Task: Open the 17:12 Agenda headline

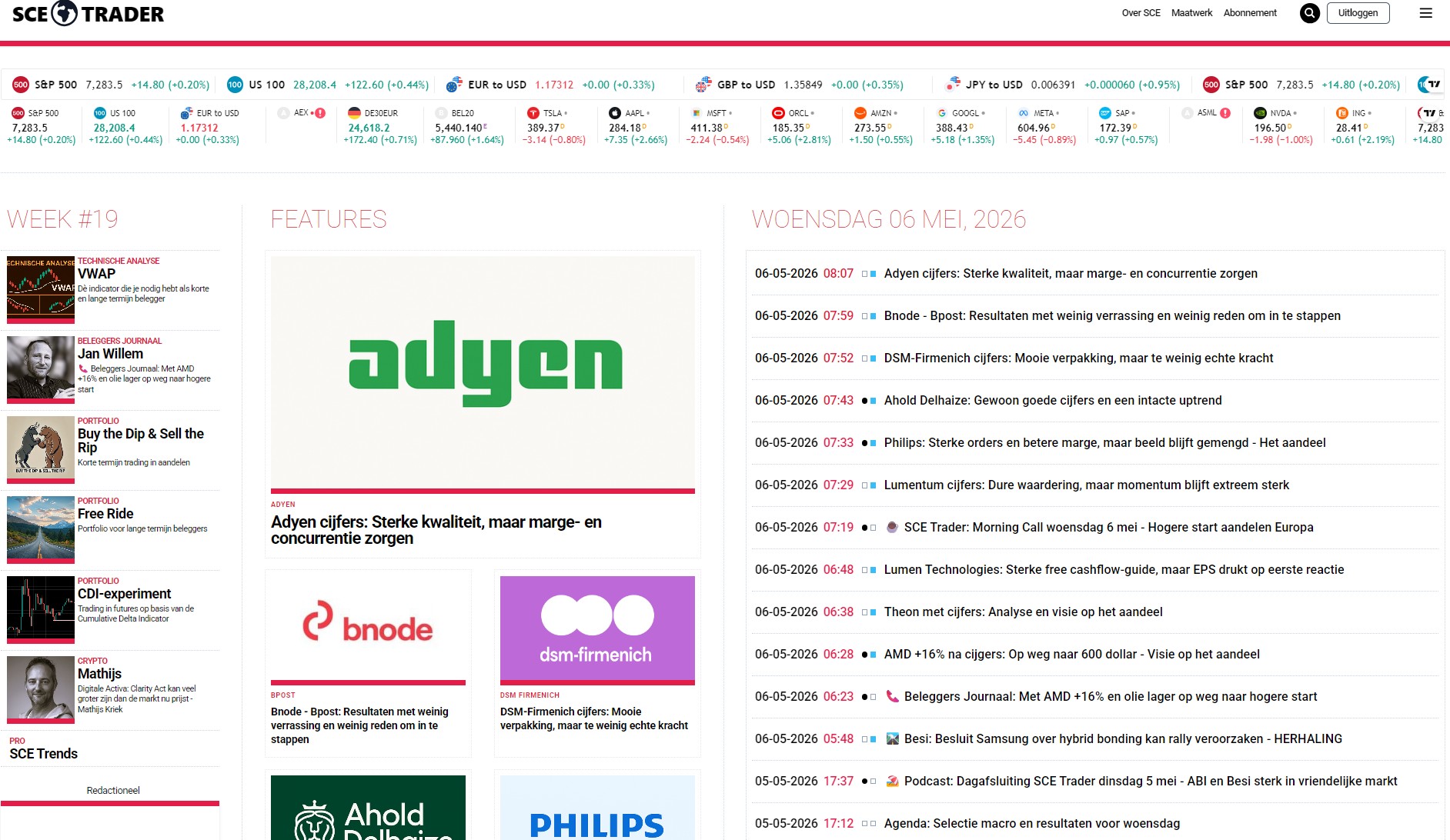Action: click(1032, 823)
